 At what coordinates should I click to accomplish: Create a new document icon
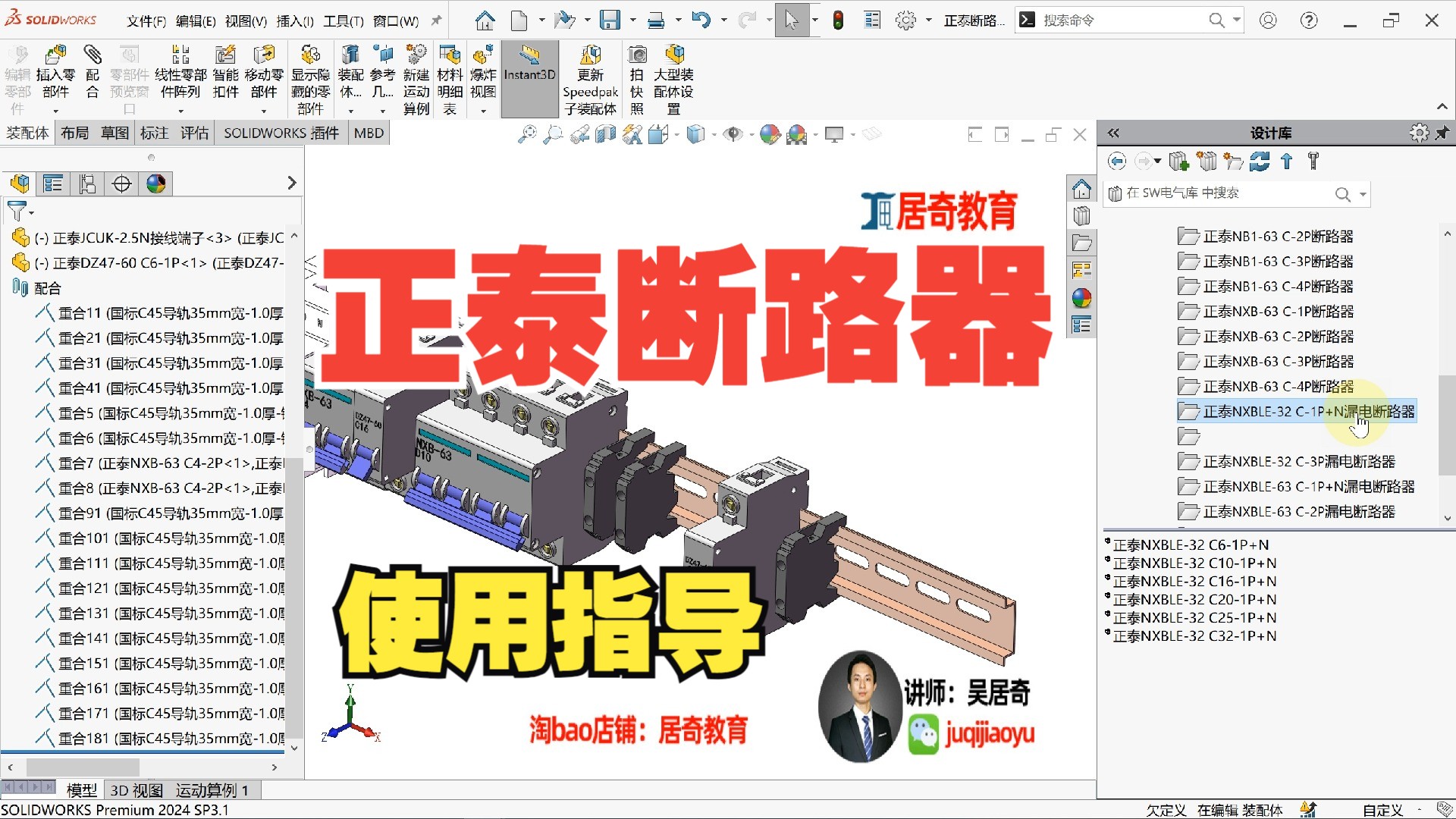[x=519, y=20]
